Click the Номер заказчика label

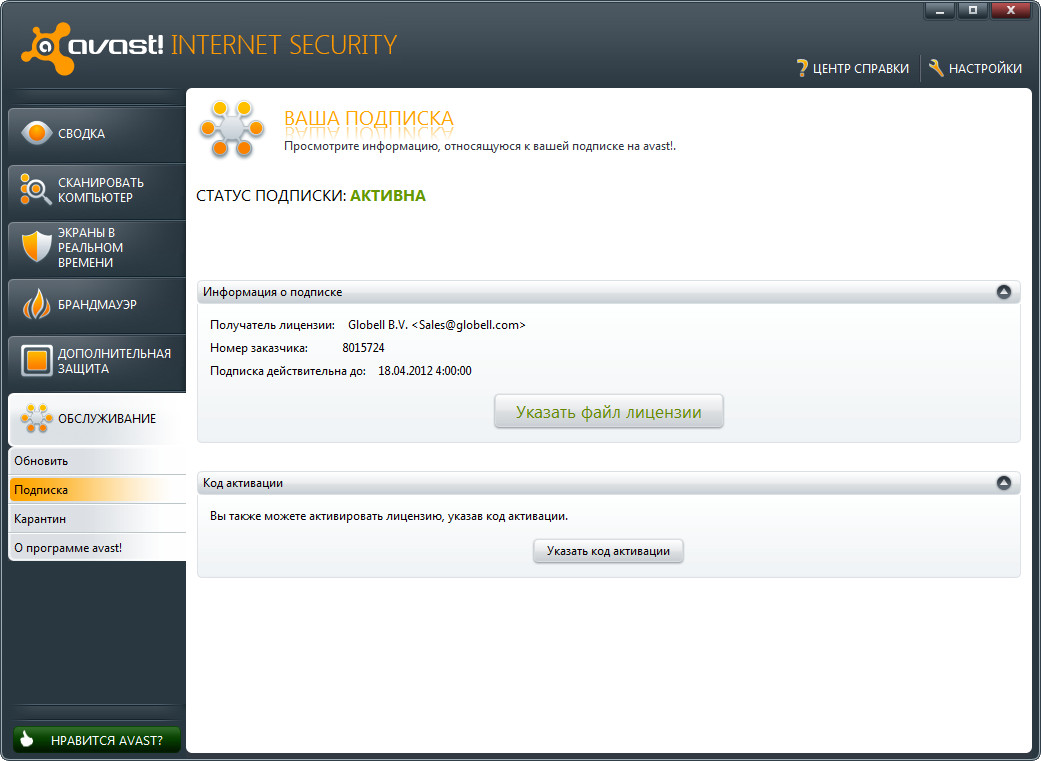pyautogui.click(x=259, y=348)
